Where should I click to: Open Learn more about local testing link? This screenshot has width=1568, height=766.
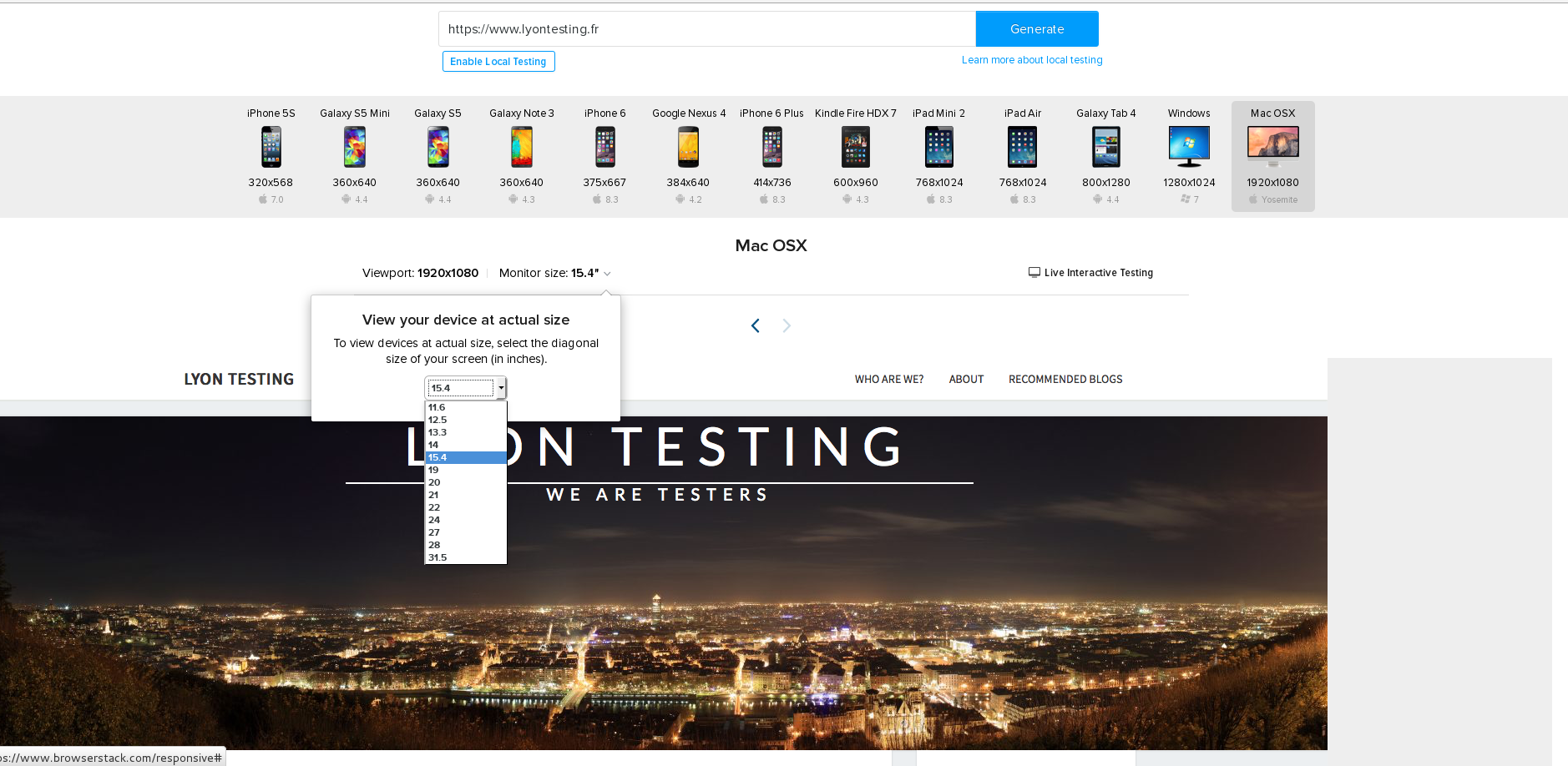(1032, 60)
